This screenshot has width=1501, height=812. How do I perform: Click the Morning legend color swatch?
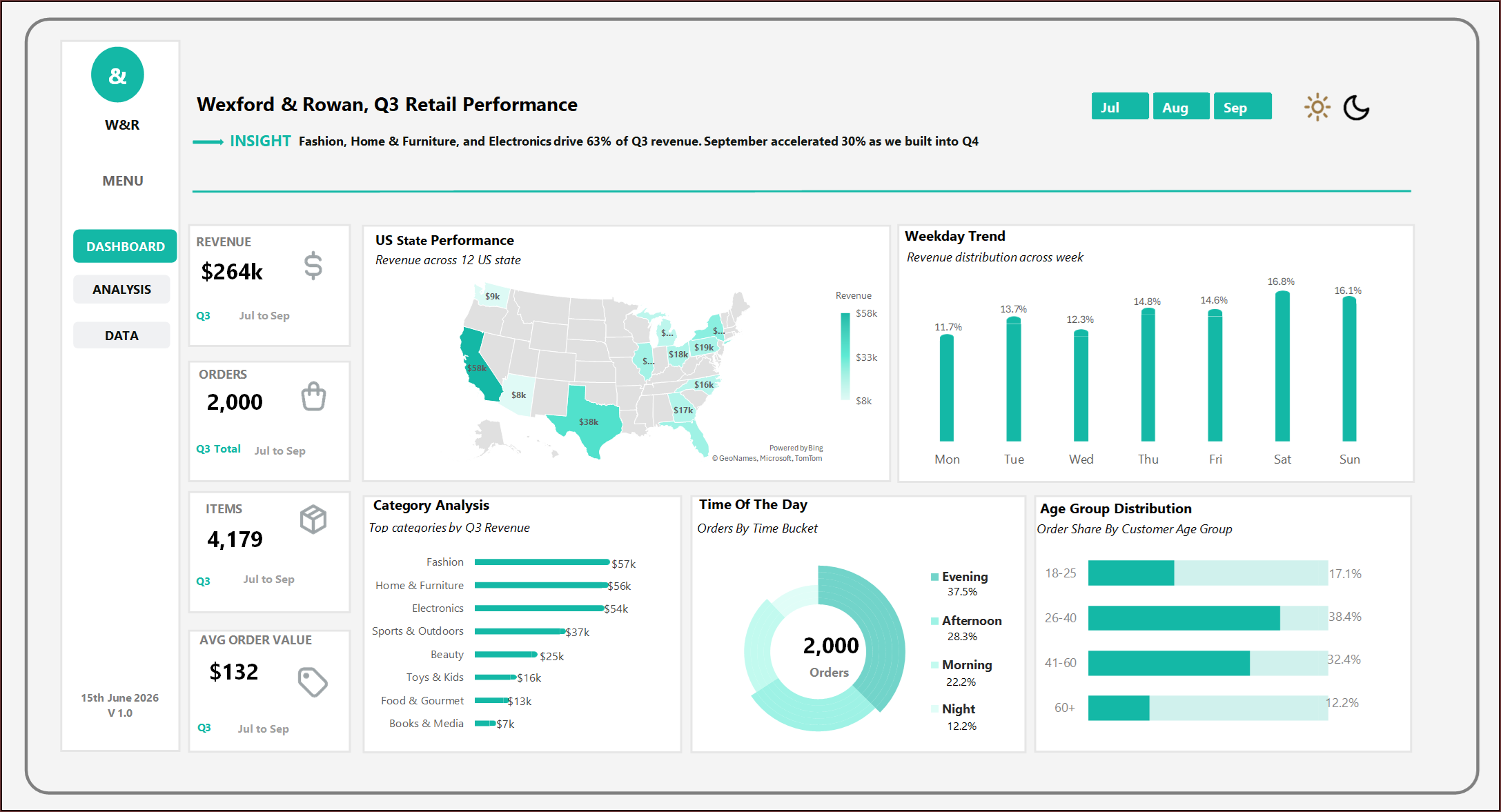(934, 665)
